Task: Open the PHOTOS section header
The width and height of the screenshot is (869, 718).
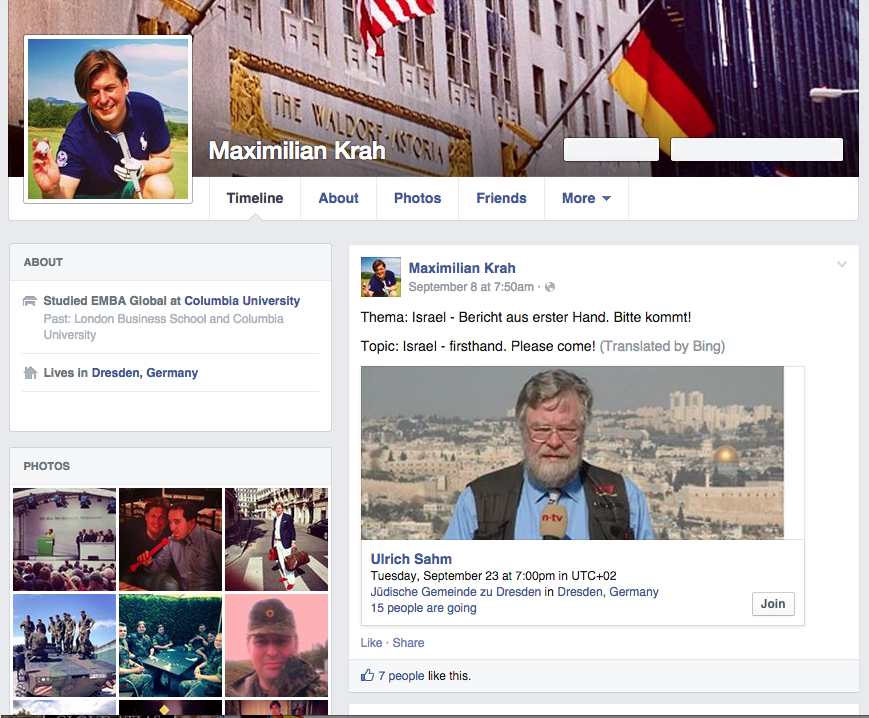Action: pos(47,466)
